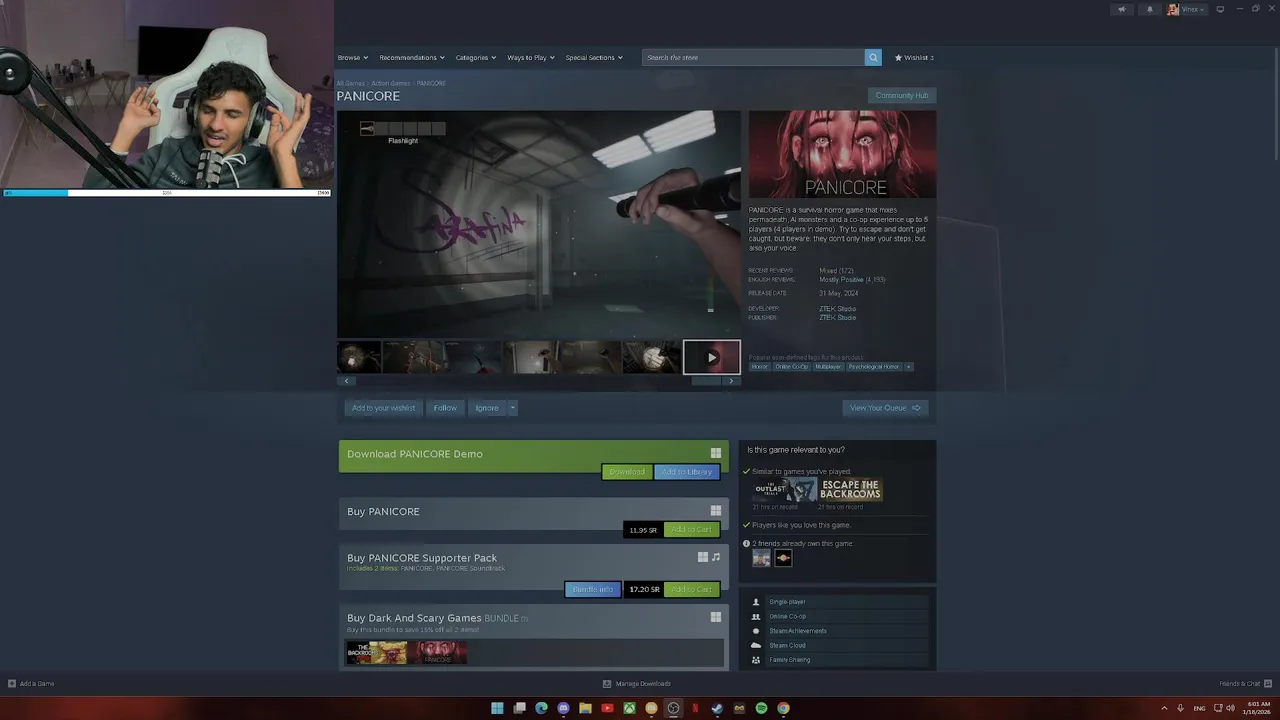Click the Online Co-Op tag

point(792,367)
